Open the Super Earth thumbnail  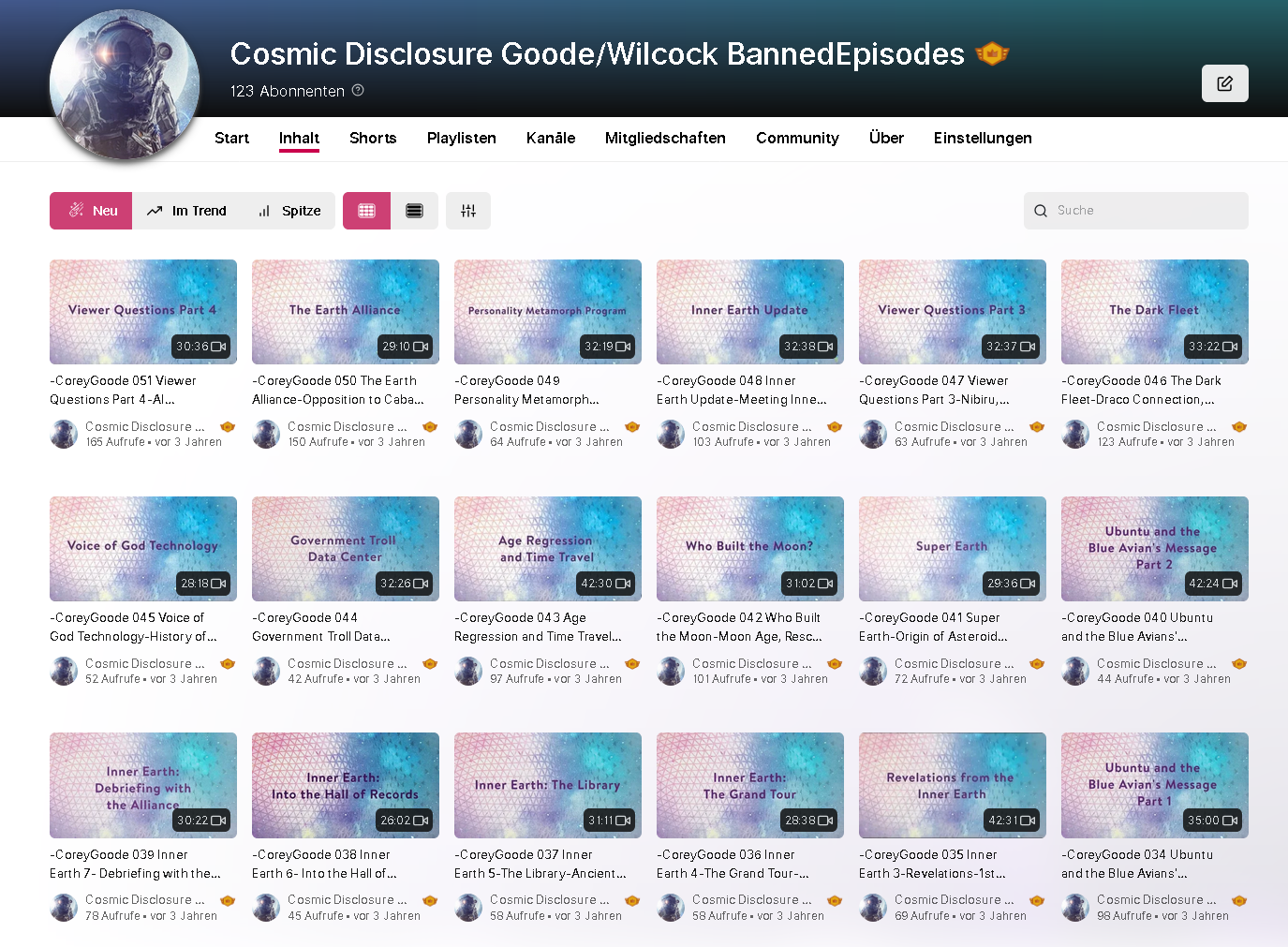pyautogui.click(x=953, y=549)
